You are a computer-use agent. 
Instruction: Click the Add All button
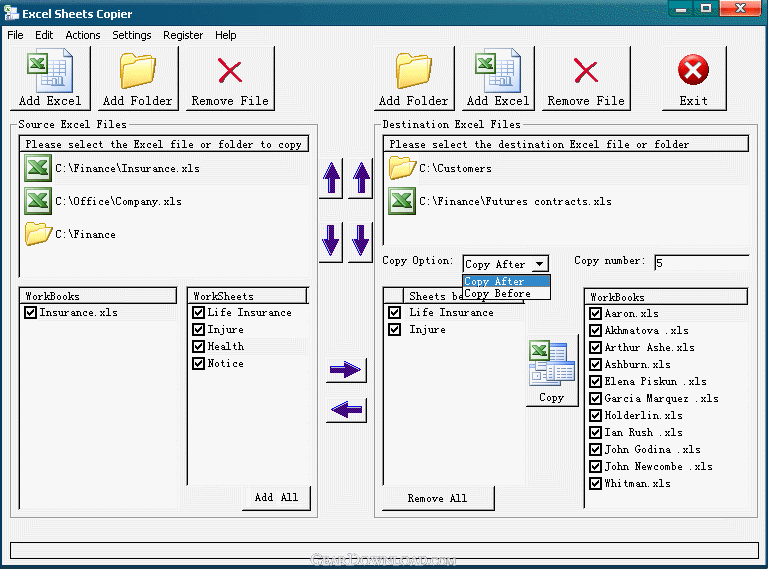click(276, 498)
